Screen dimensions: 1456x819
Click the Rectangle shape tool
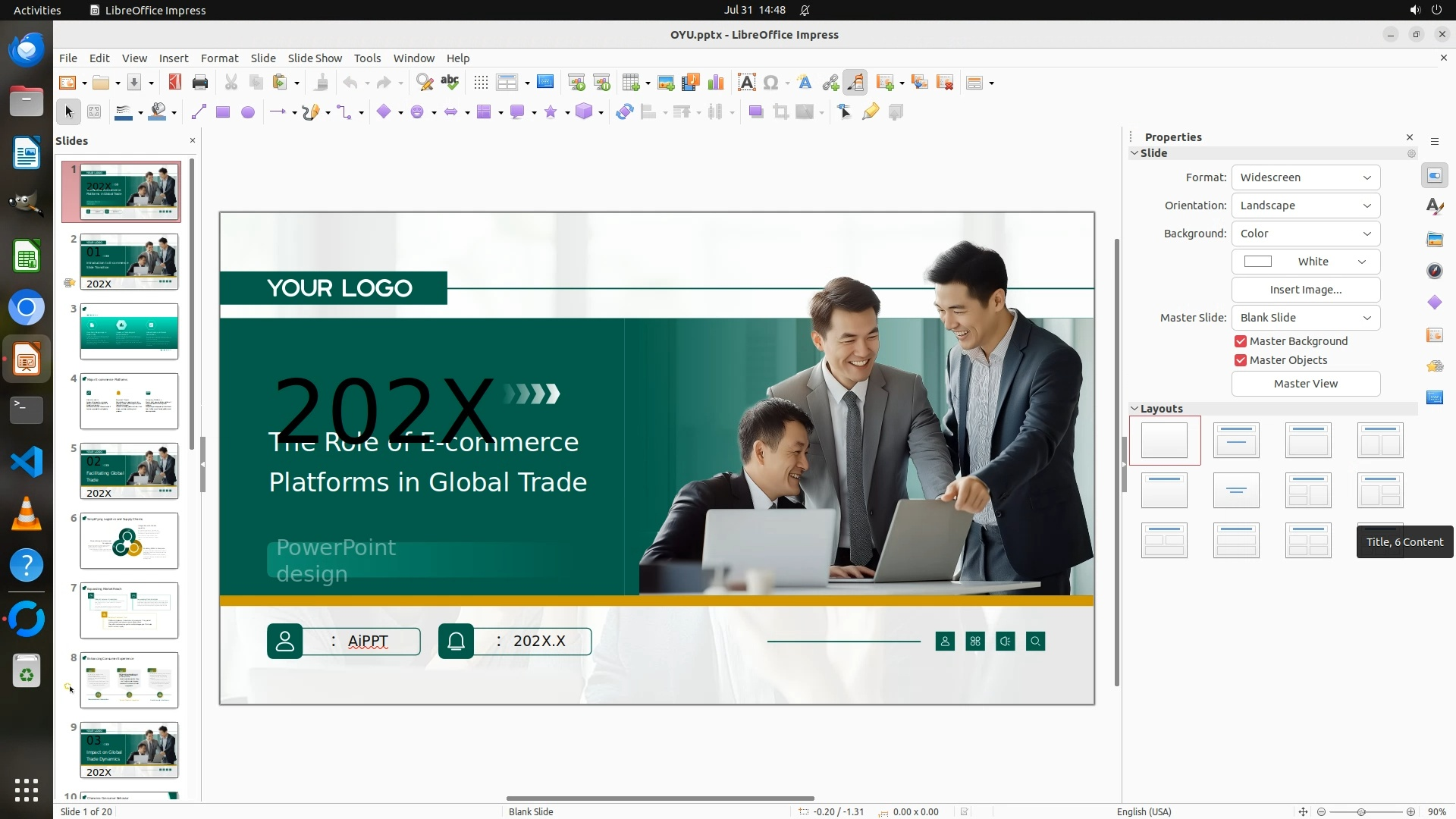pyautogui.click(x=223, y=112)
